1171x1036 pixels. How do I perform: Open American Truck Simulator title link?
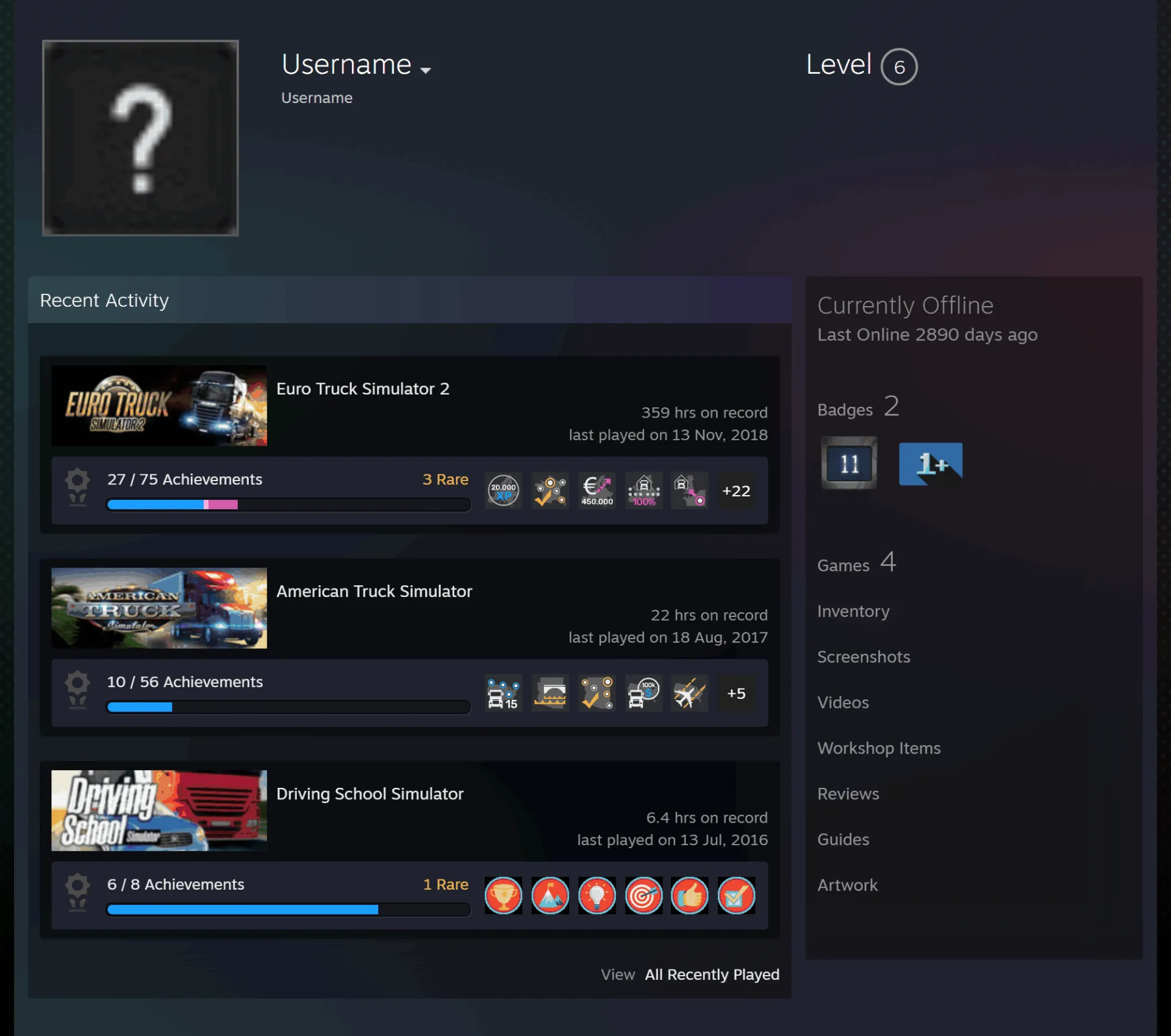(x=374, y=591)
